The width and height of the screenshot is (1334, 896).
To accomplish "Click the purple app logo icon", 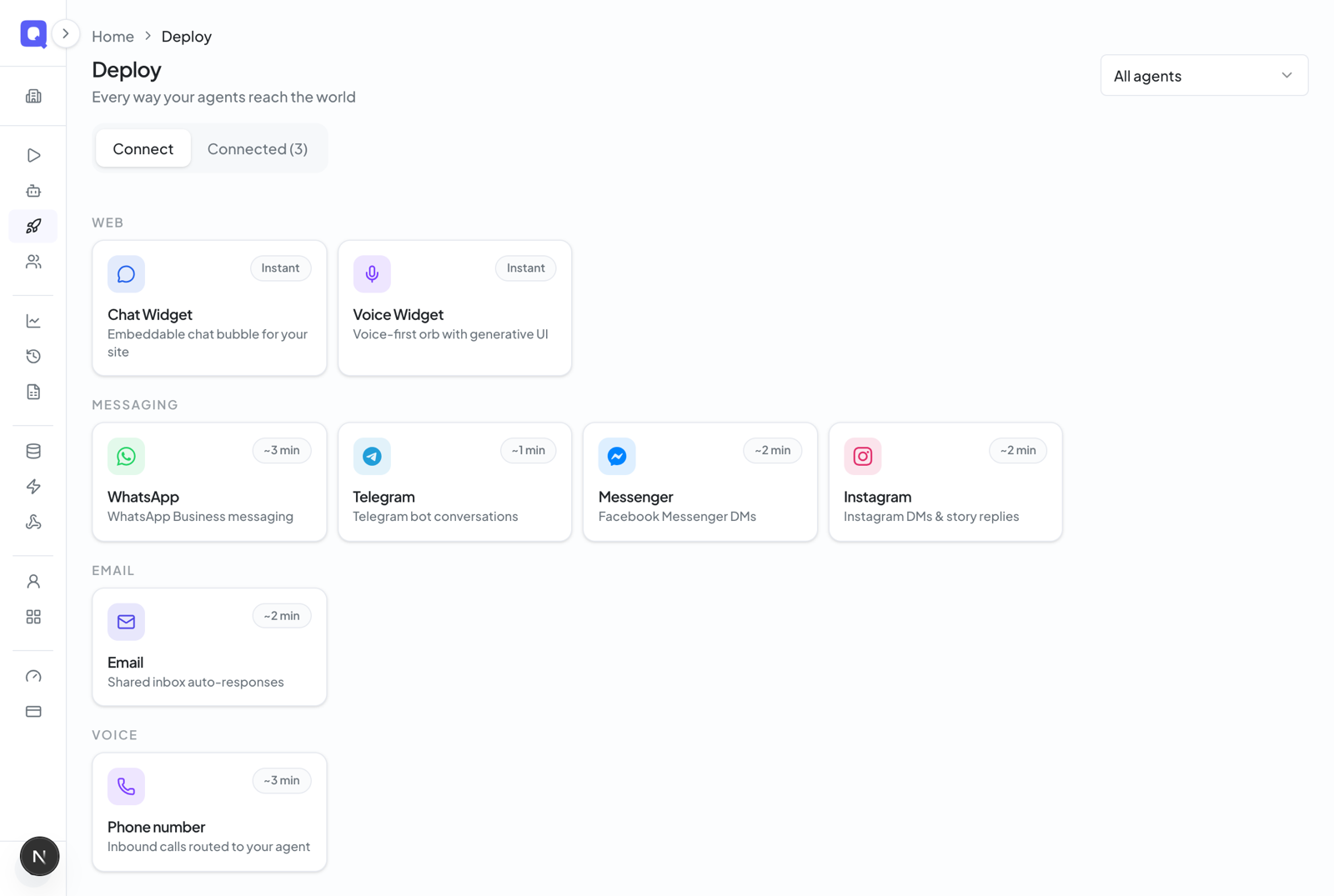I will tap(33, 33).
